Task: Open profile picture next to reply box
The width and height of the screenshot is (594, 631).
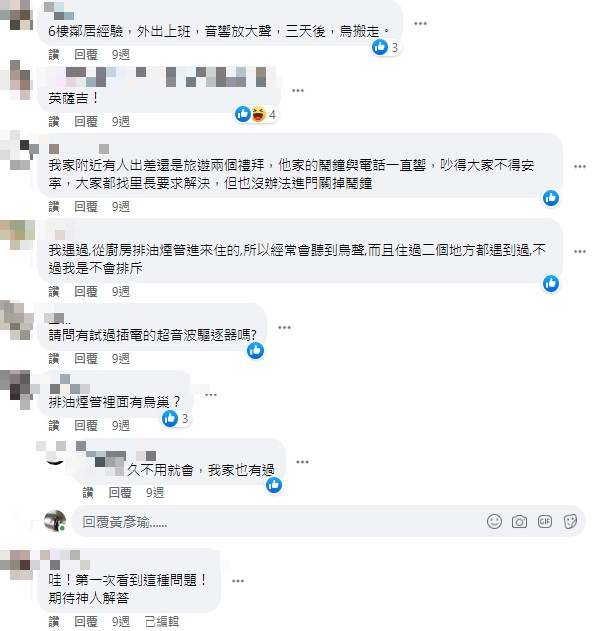Action: click(x=55, y=521)
